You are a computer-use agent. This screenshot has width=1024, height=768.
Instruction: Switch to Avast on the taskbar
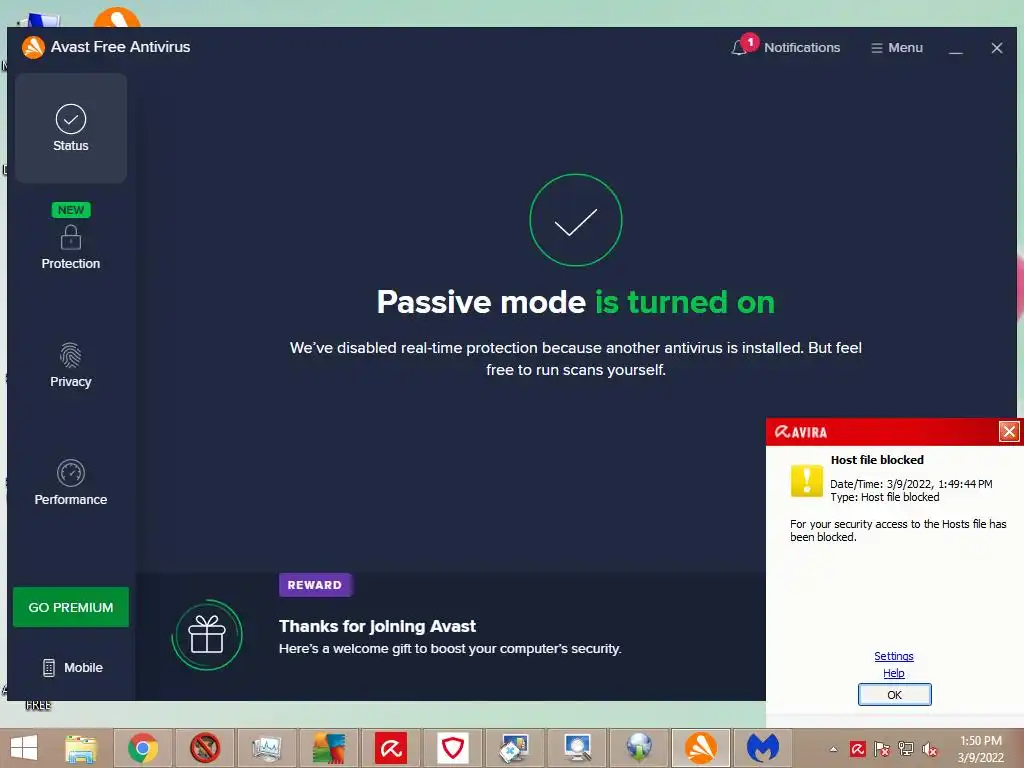(x=701, y=748)
